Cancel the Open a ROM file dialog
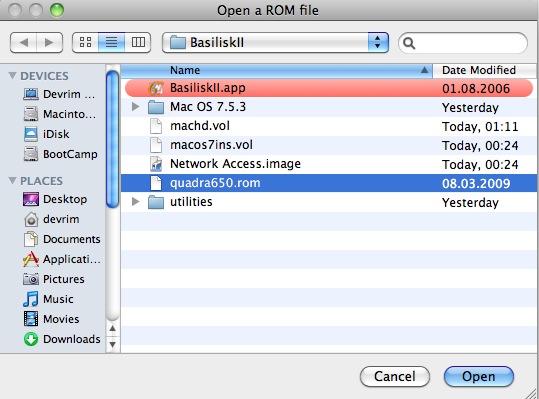Viewport: 539px width, 399px height. (x=395, y=376)
